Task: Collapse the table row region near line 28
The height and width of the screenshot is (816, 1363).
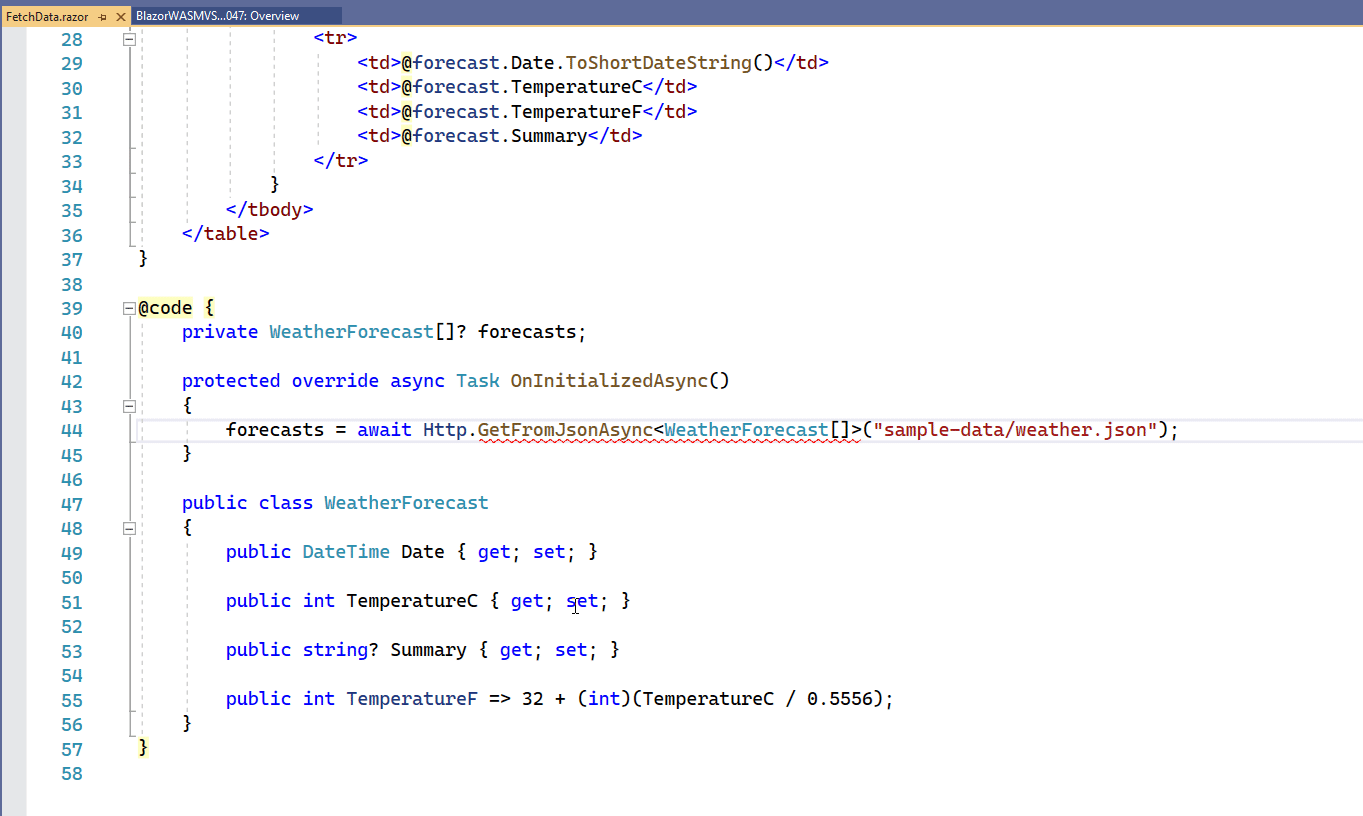Action: [129, 39]
